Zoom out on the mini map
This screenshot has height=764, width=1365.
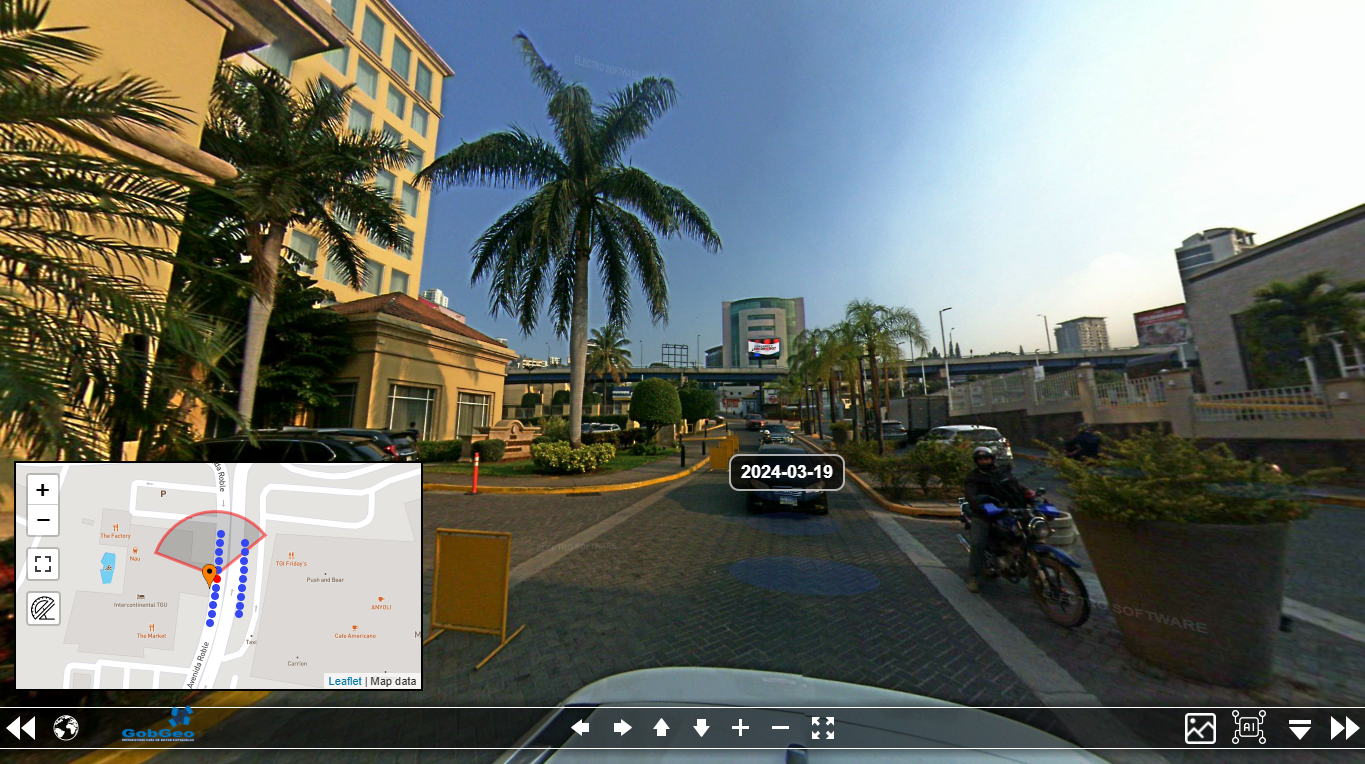pos(43,520)
